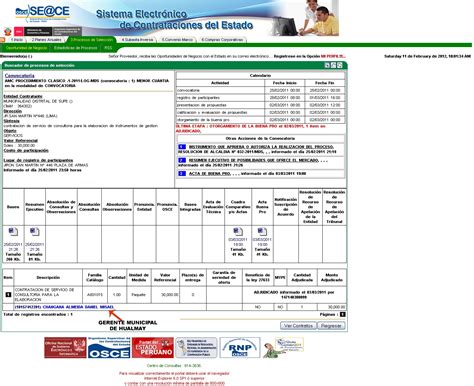
Task: Open the ACTA DE BUENA PRO link
Action: (210, 174)
